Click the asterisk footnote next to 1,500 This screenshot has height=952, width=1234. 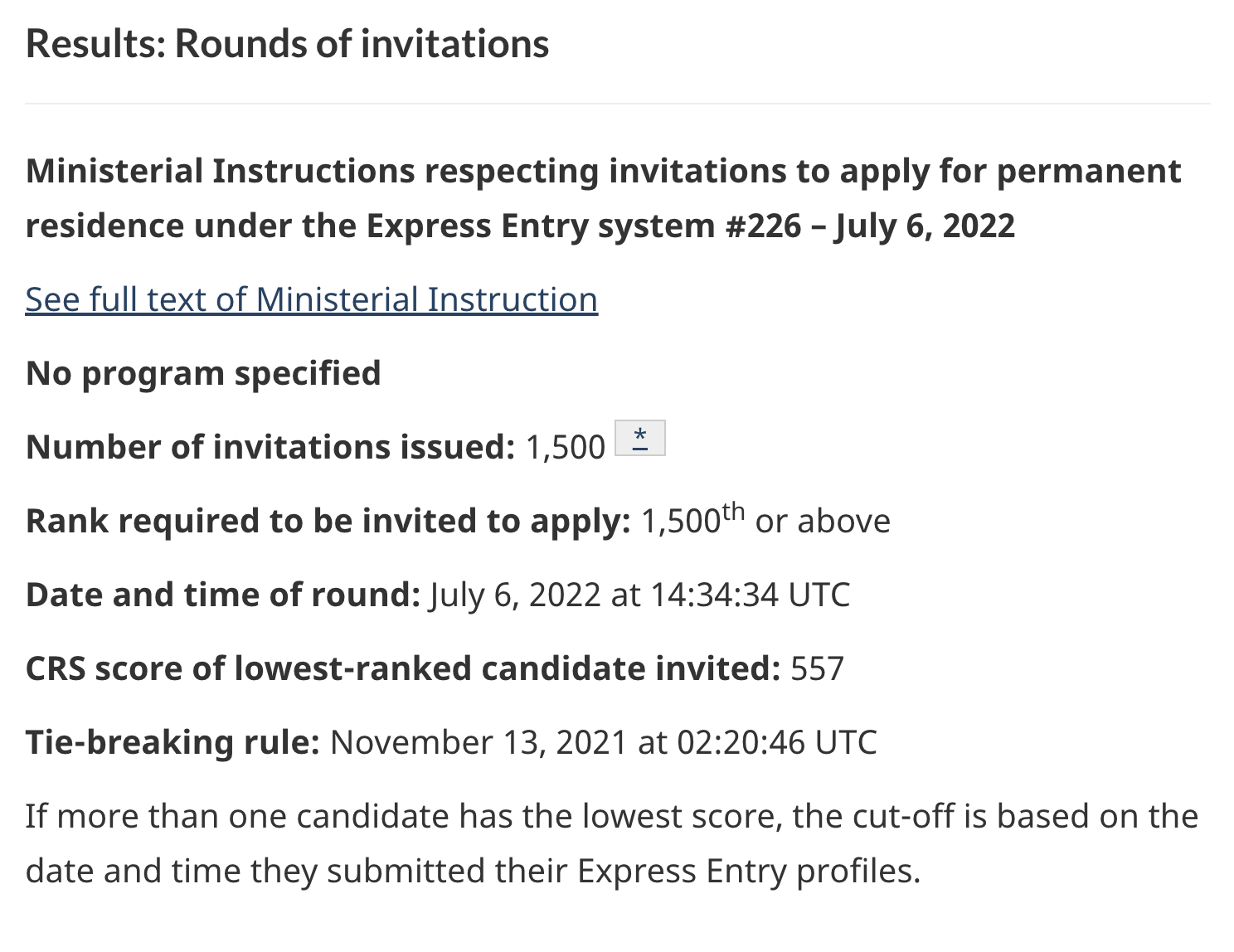pyautogui.click(x=639, y=438)
